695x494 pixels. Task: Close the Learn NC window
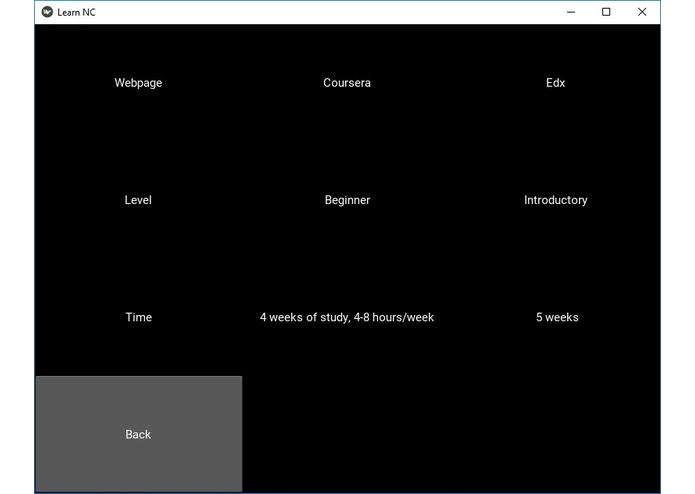pos(642,12)
